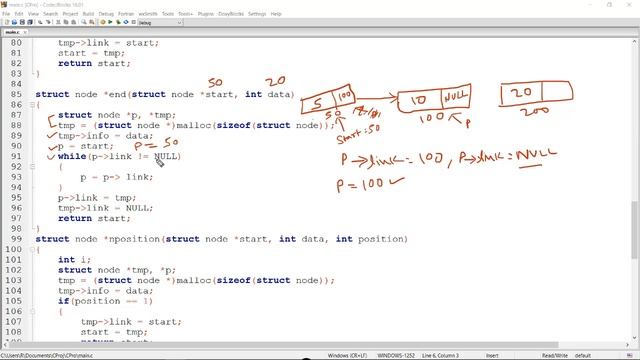
Task: Open the Edit menu
Action: click(x=19, y=14)
